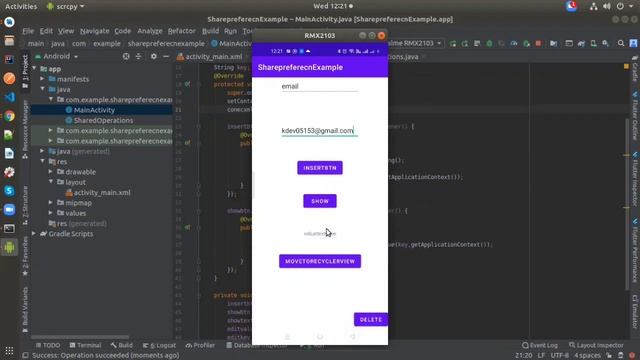
Task: Open the File menu
Action: (x=28, y=31)
